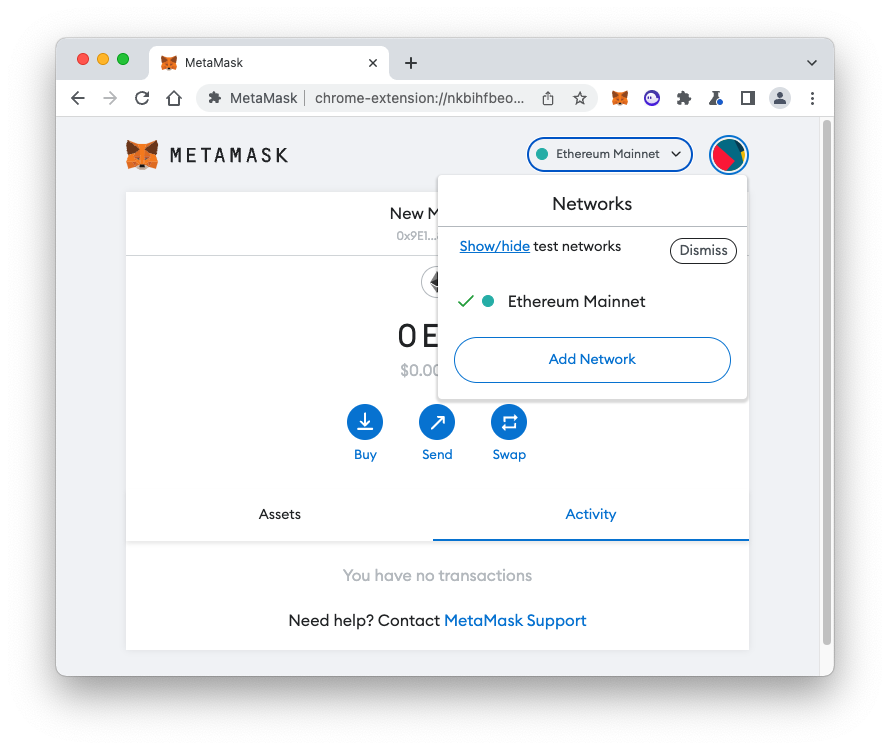Copy the 0x9E1 account address

click(417, 236)
